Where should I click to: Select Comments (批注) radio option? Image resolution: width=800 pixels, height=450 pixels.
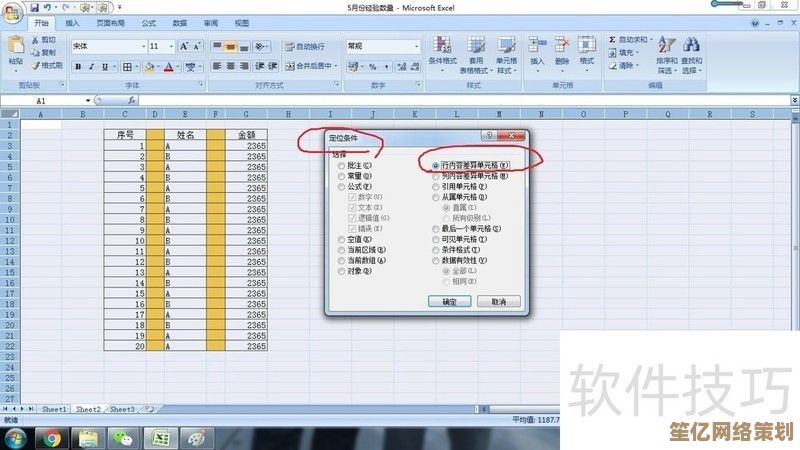(341, 166)
